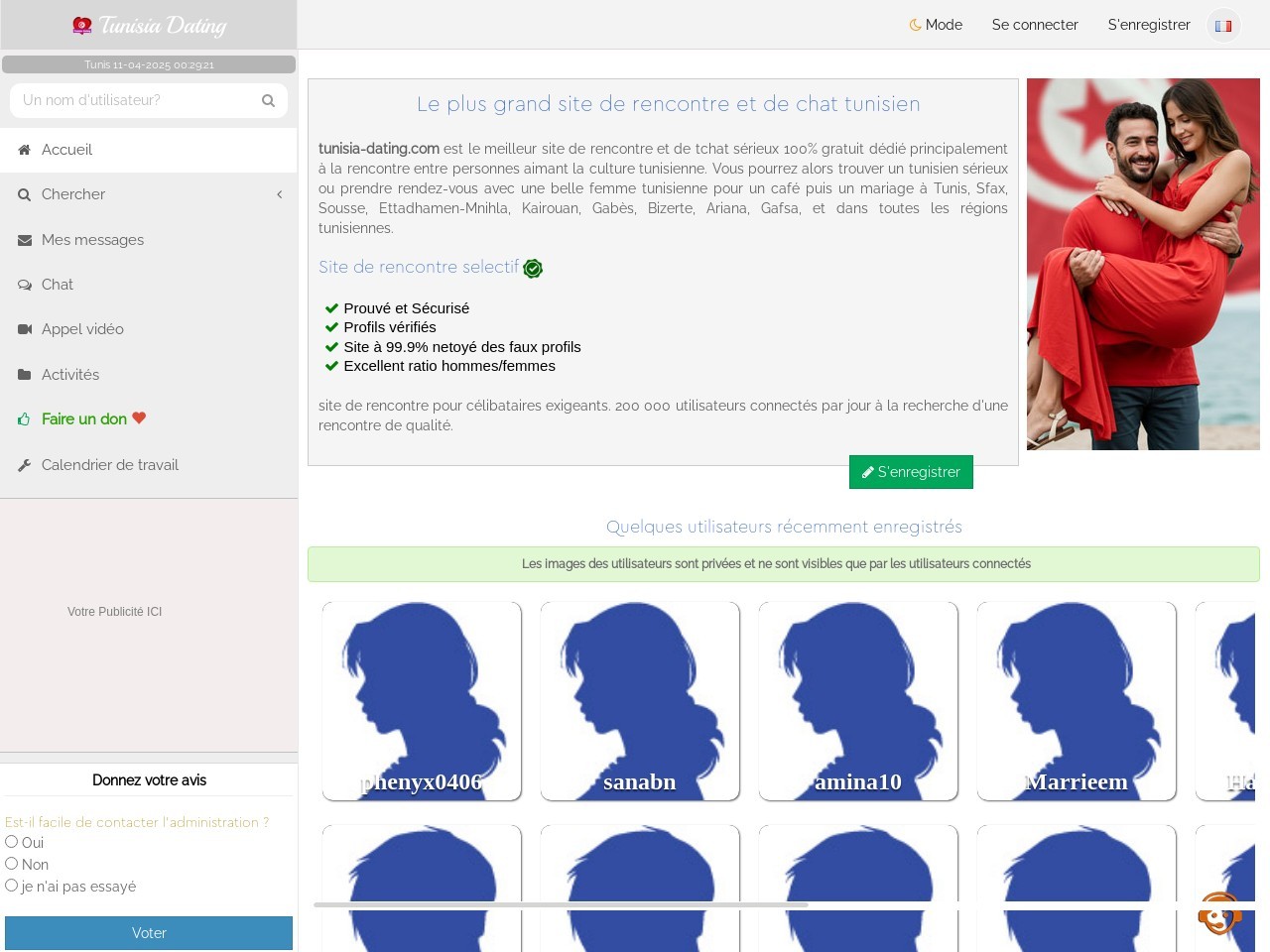
Task: Open Appel vidéo in the sidebar
Action: coord(149,329)
